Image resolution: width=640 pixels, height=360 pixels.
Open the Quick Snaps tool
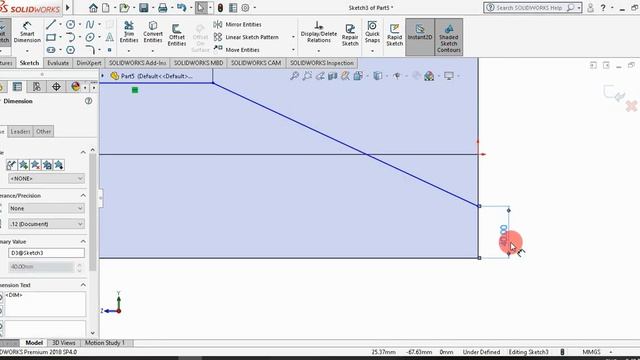[372, 32]
